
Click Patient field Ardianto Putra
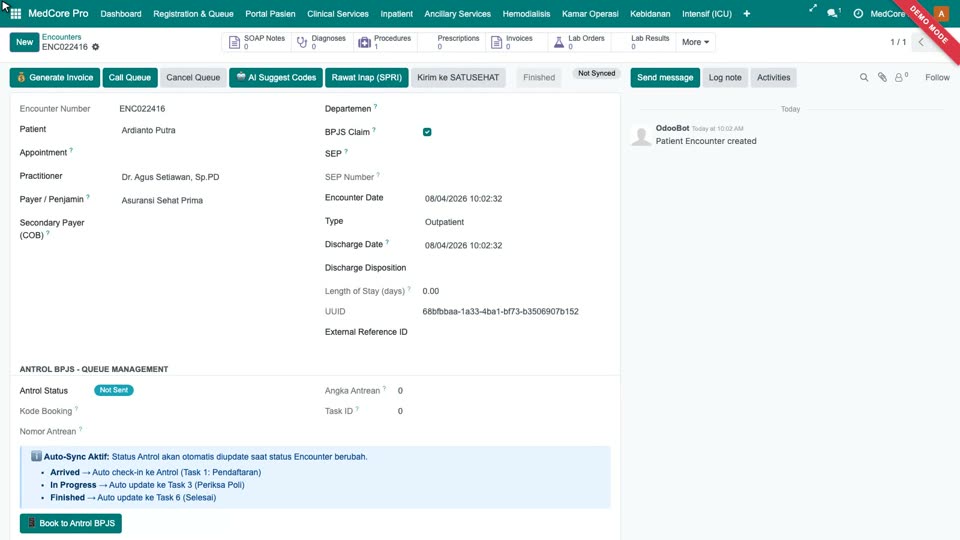[x=148, y=130]
